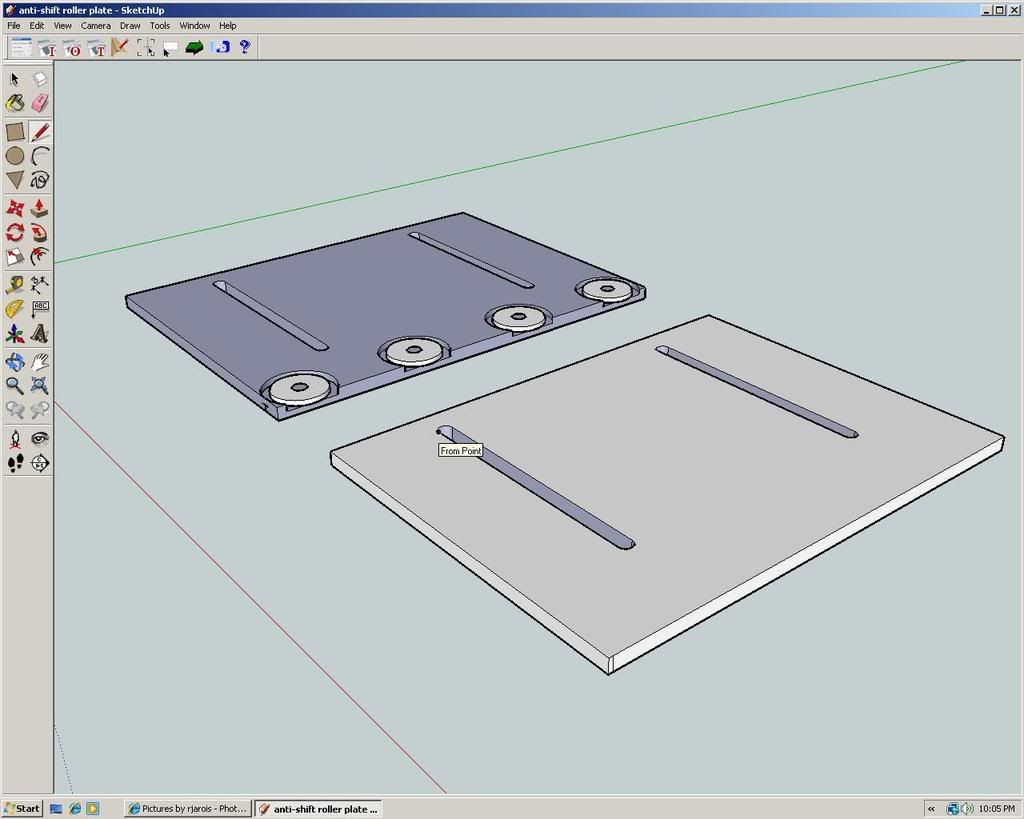Select the Arc tool
The width and height of the screenshot is (1024, 819).
[x=40, y=156]
